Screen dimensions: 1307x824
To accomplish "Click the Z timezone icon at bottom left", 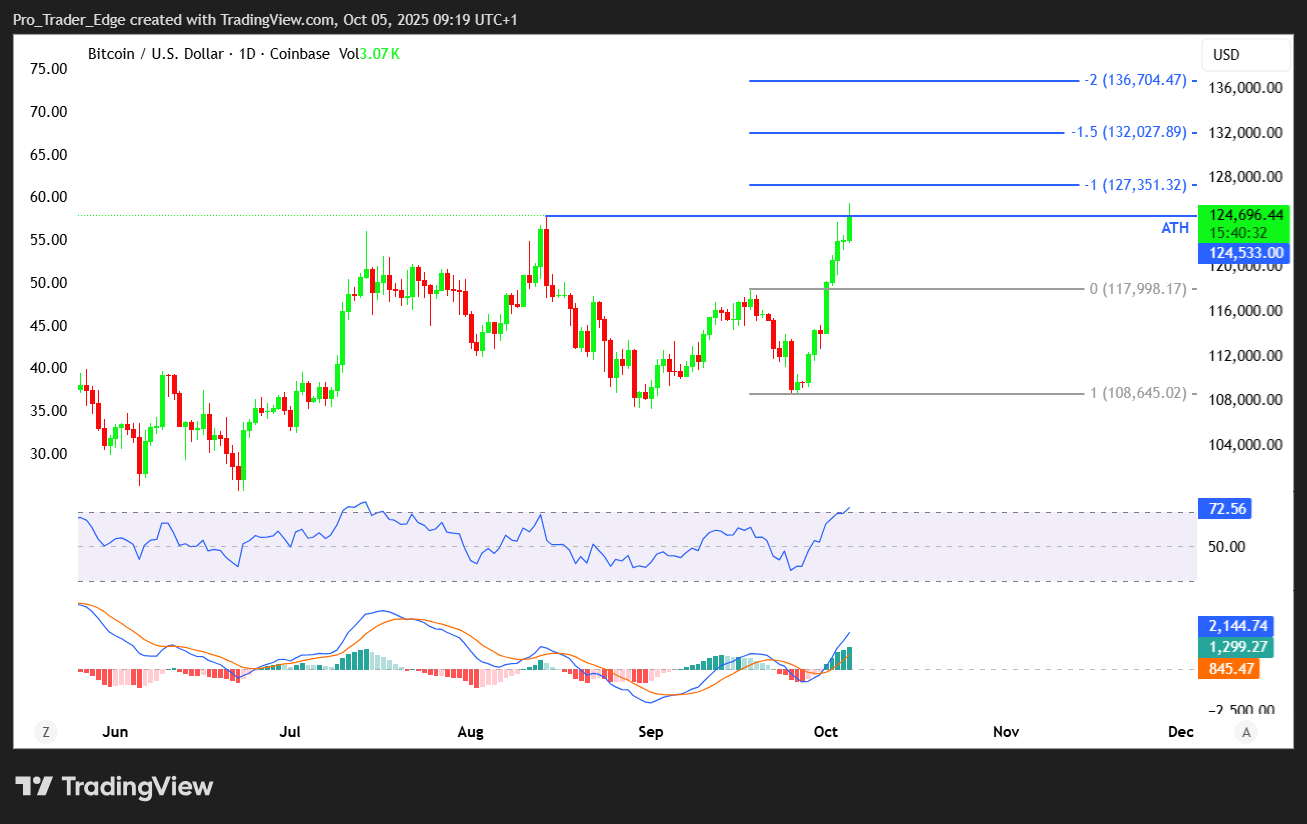I will point(45,732).
